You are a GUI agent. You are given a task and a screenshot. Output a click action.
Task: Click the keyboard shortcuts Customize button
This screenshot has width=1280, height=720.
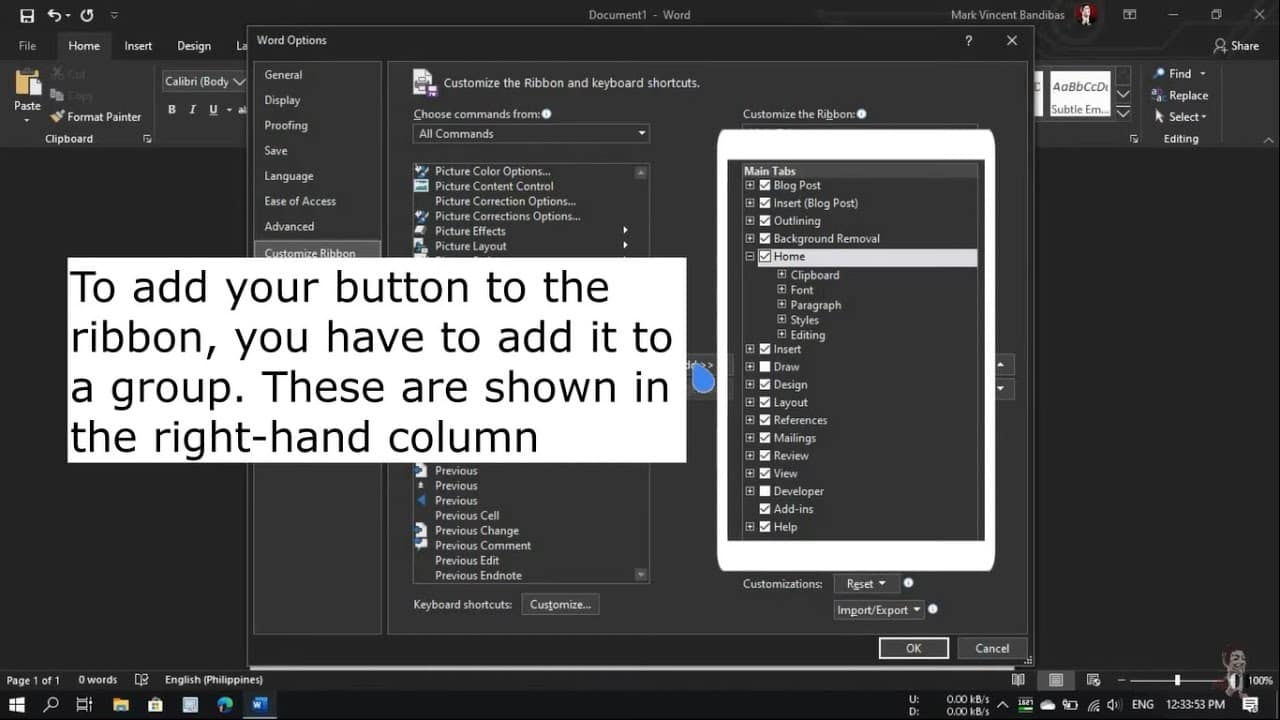click(560, 605)
